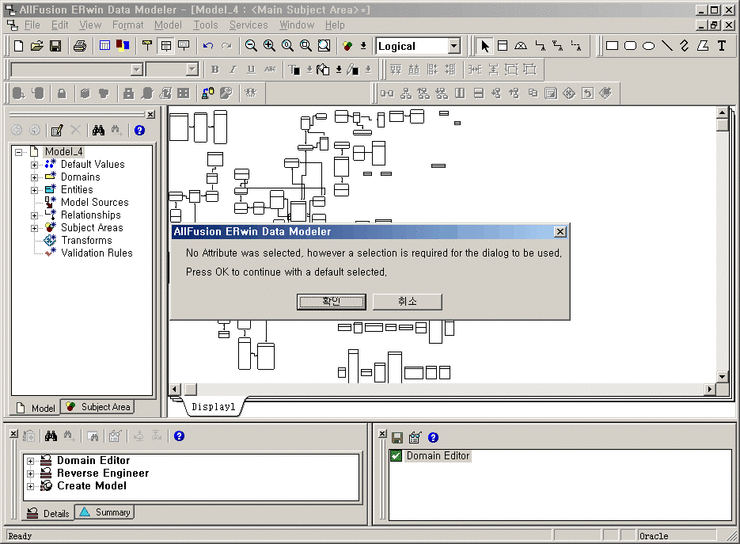Click the binoculars Find icon in Model Explorer
Viewport: 740px width, 544px height.
pos(99,130)
